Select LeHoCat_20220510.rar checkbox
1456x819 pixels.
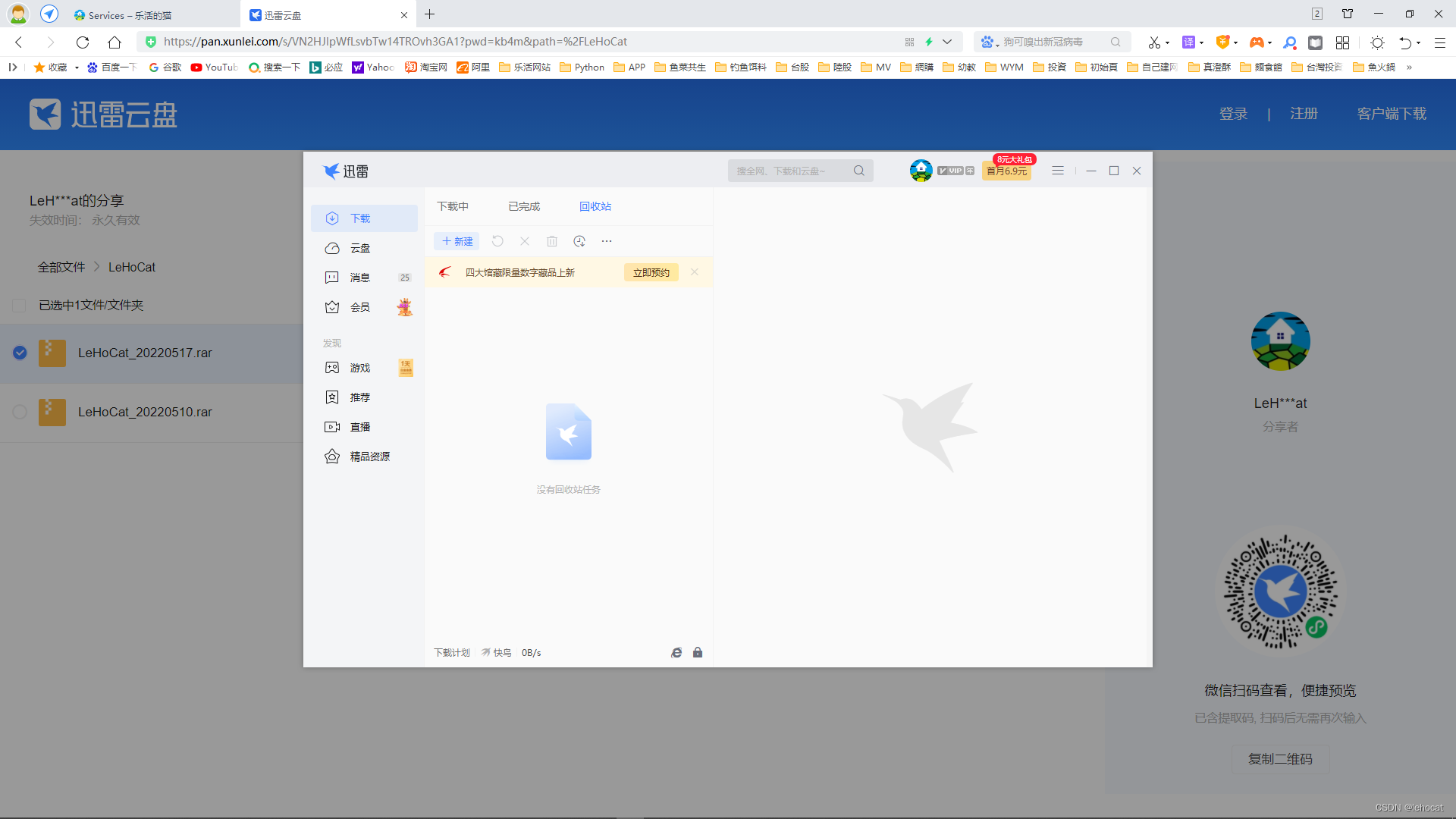tap(20, 412)
